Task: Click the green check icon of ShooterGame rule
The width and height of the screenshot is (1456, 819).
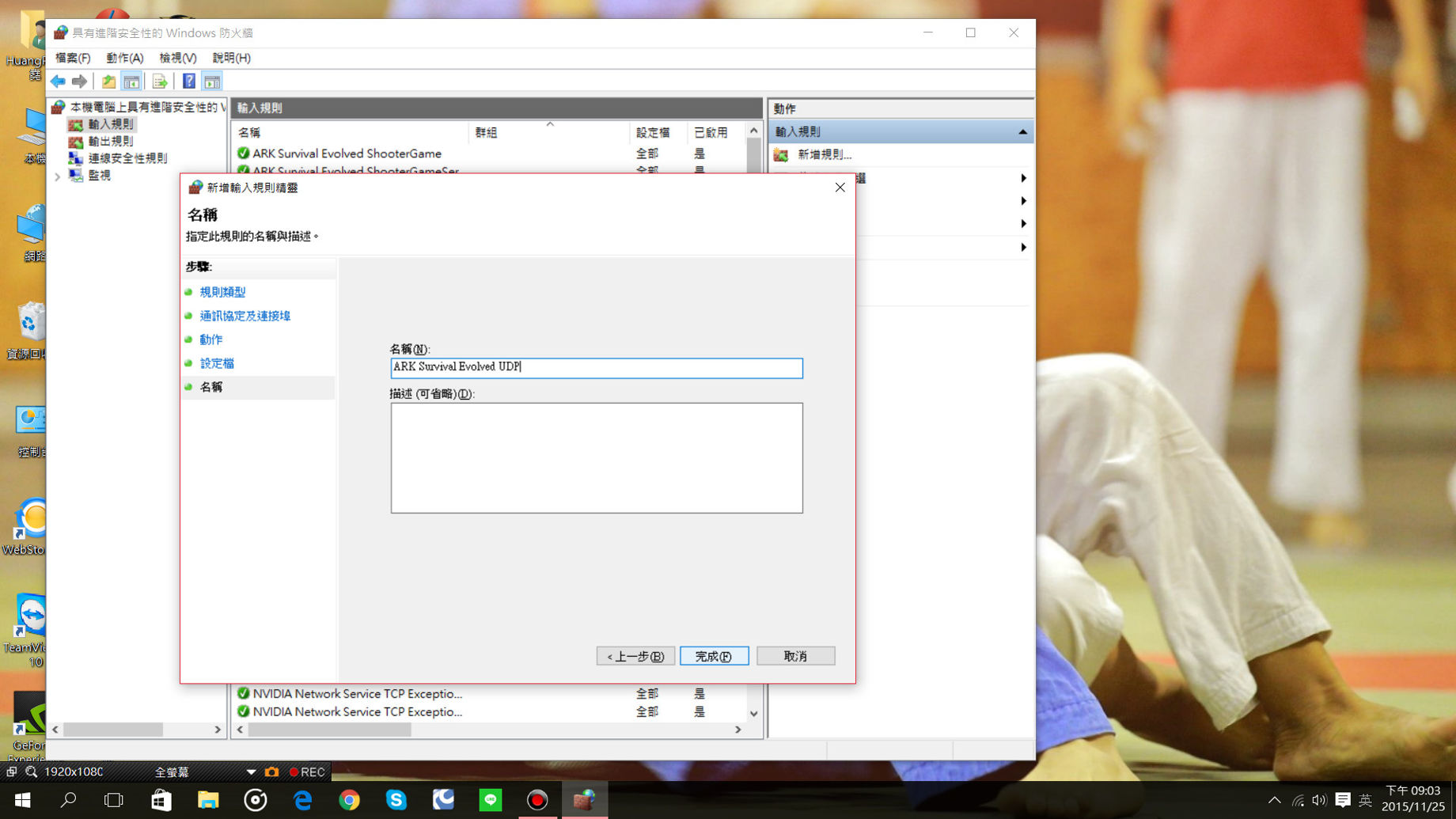Action: (x=243, y=154)
